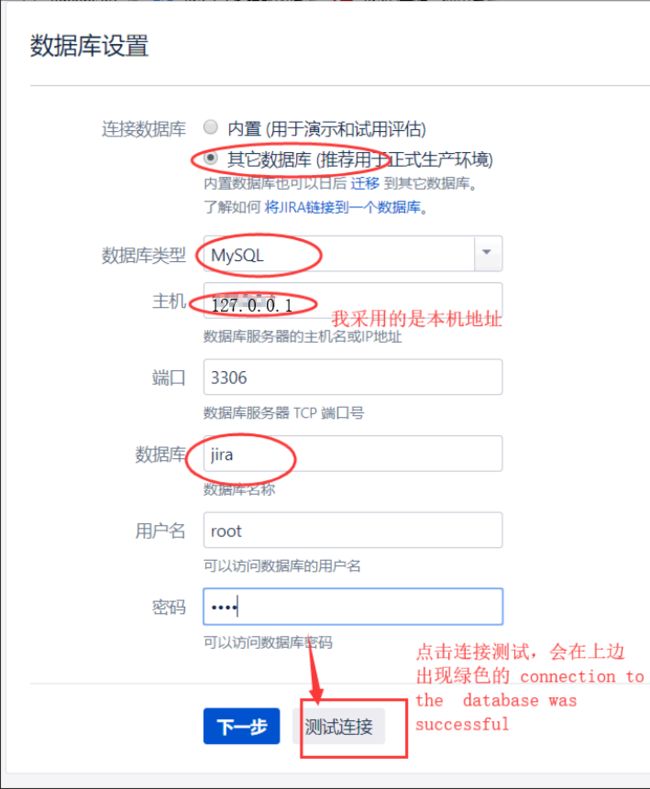Click the 端口 field label
The width and height of the screenshot is (650, 789).
pos(169,377)
